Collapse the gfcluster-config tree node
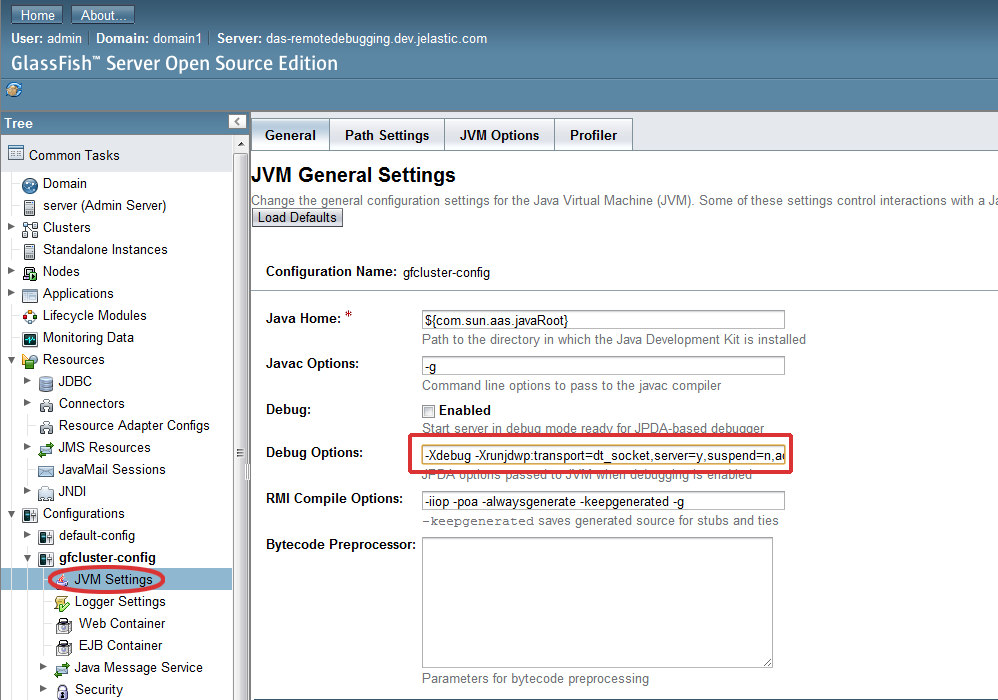 27,558
